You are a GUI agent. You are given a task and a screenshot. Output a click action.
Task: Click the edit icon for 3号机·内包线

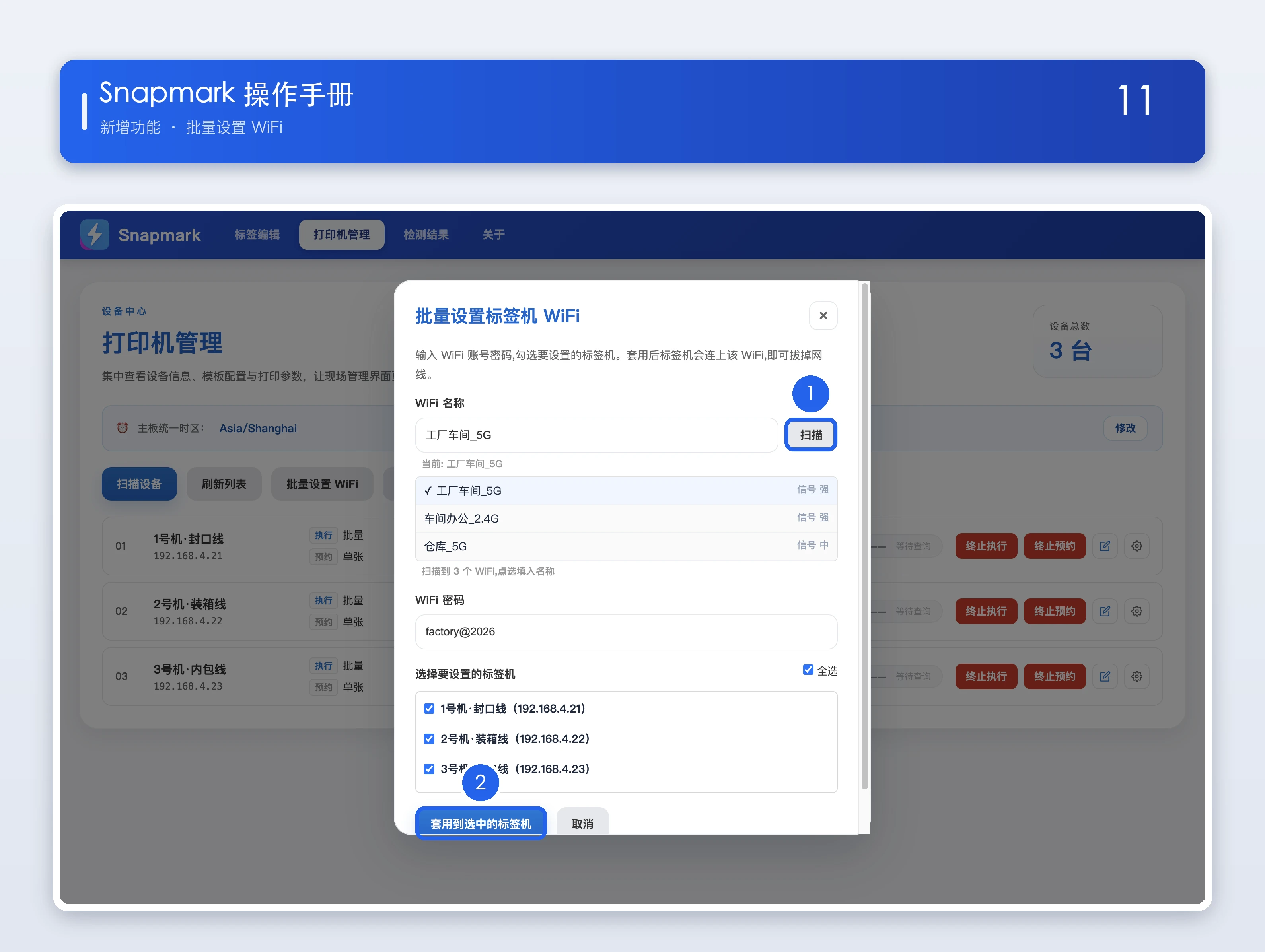click(1105, 676)
